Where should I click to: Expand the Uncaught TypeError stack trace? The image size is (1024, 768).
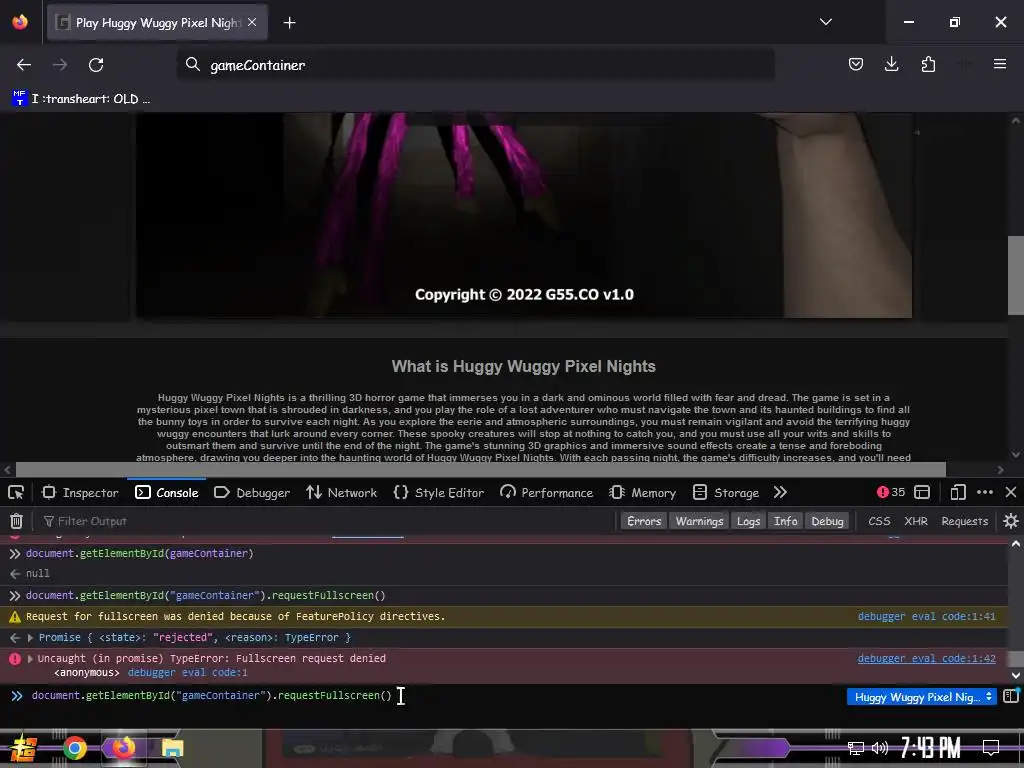pyautogui.click(x=30, y=658)
